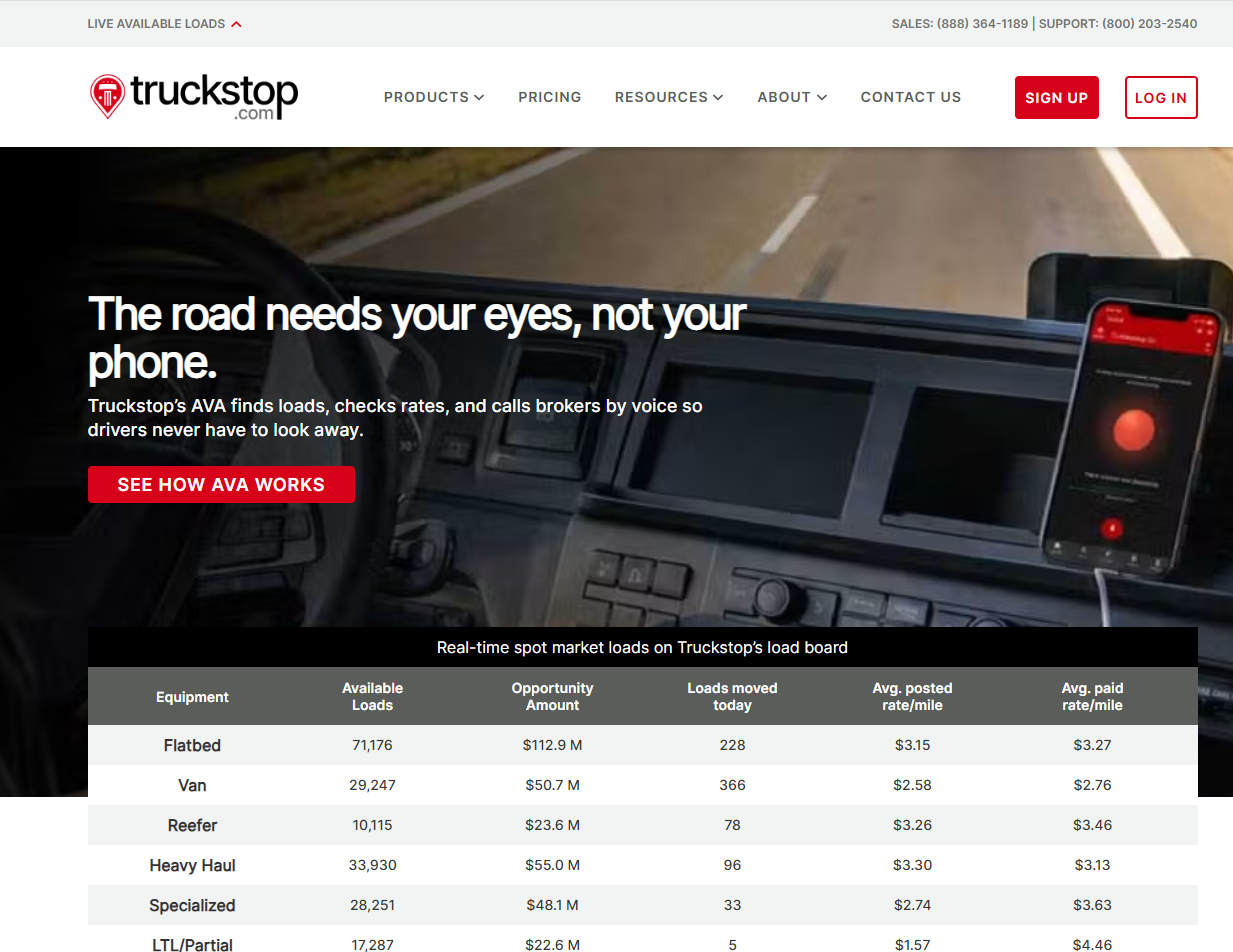Click Flatbed avg posted rate $3.15

[x=912, y=745]
